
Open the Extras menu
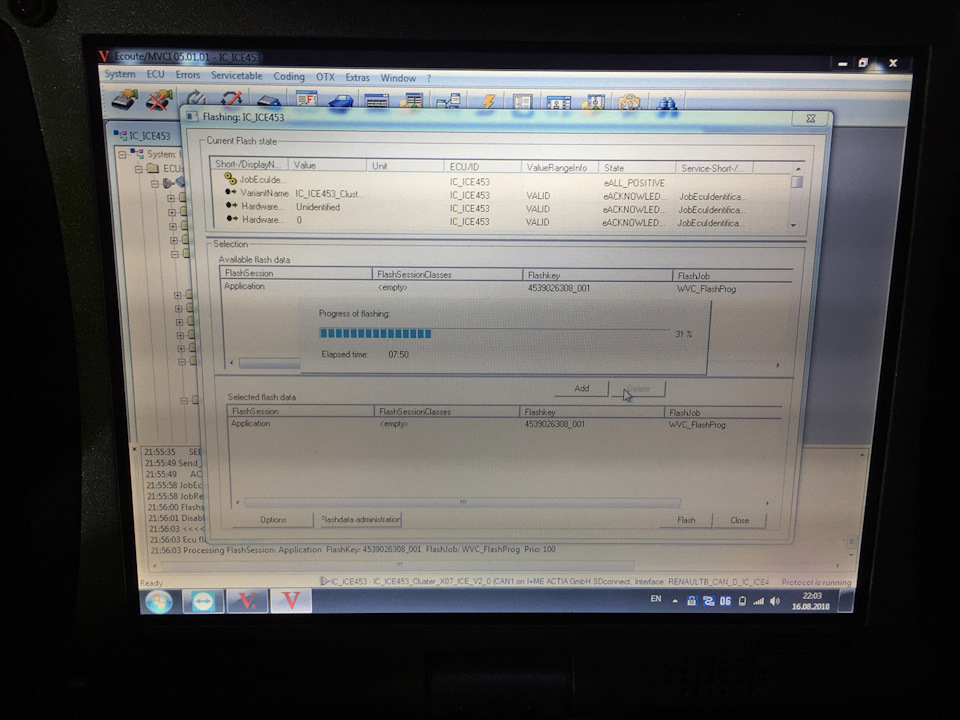coord(357,78)
